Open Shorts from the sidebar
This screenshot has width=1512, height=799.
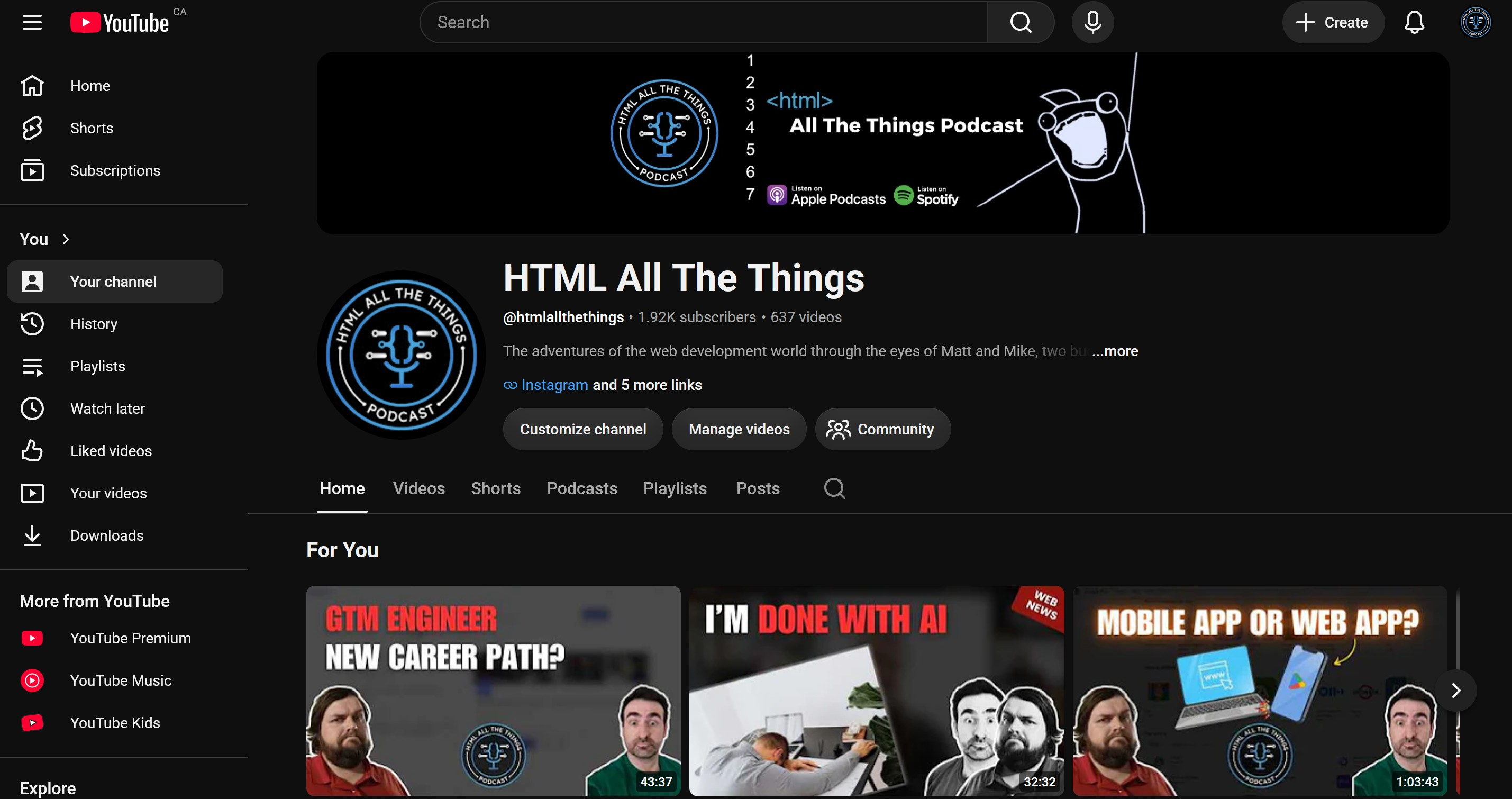[x=114, y=128]
